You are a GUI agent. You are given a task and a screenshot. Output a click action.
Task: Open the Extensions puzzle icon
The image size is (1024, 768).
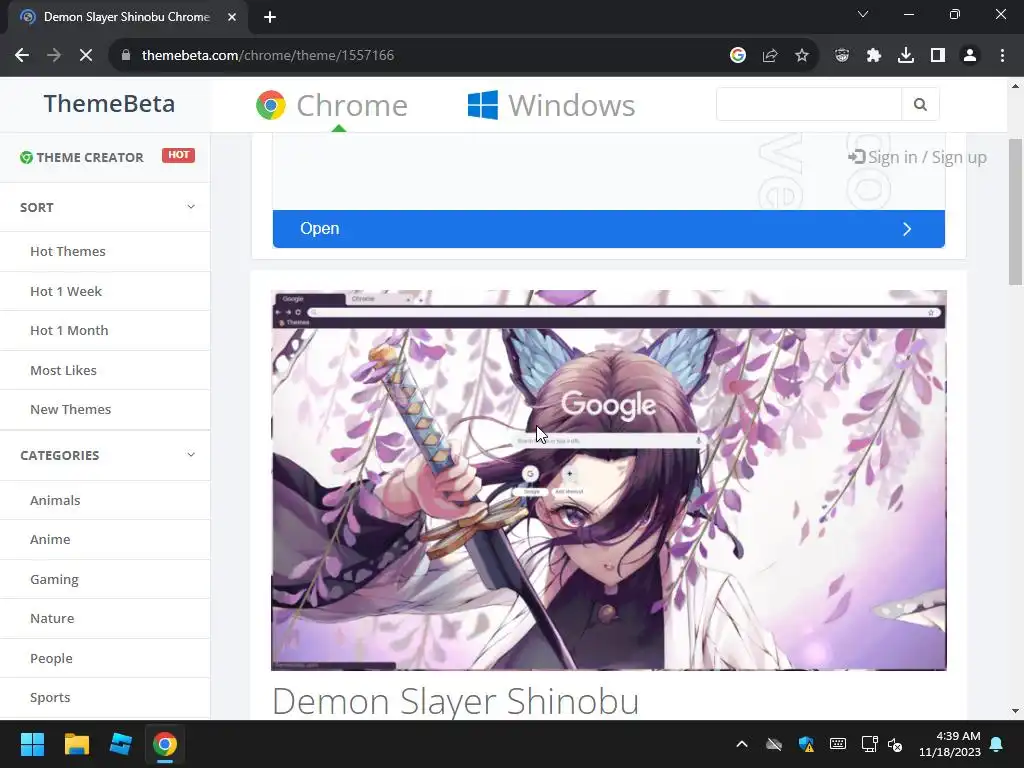[874, 56]
